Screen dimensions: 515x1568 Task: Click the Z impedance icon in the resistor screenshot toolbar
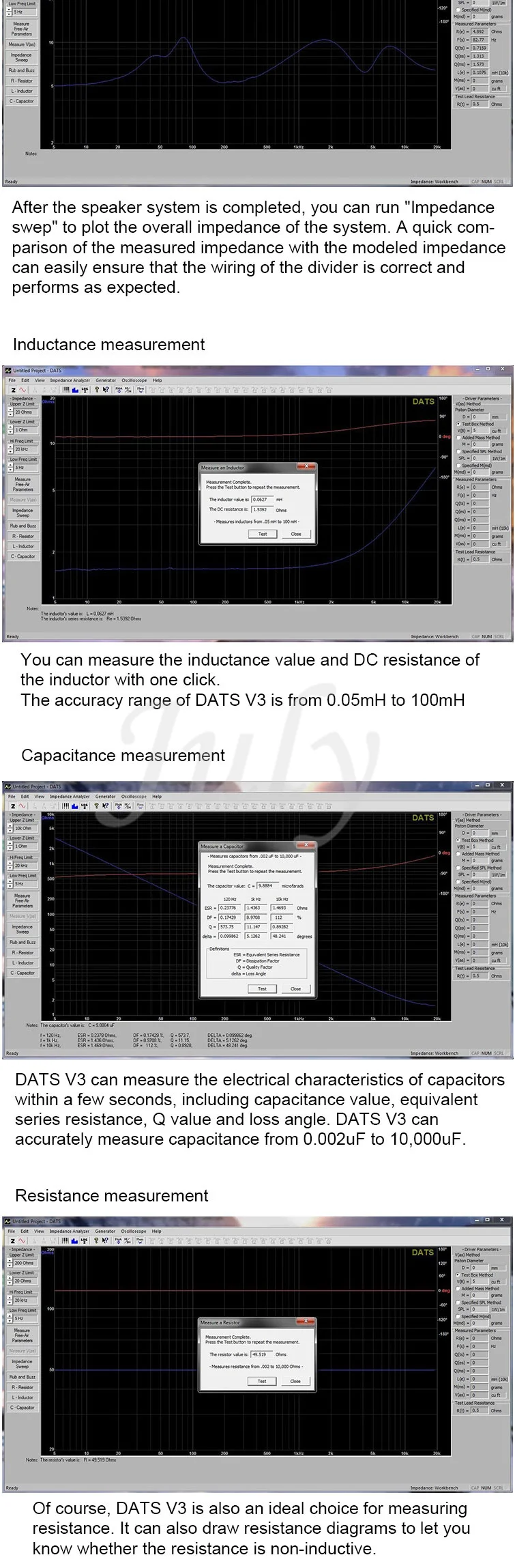[13, 1240]
